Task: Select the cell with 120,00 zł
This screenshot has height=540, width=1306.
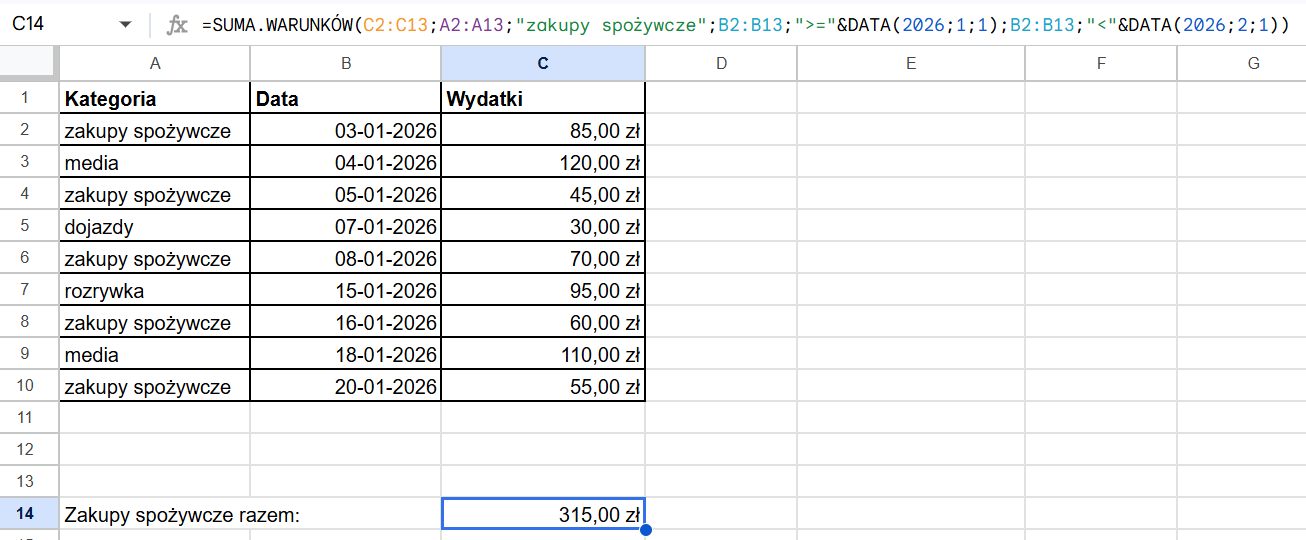Action: pyautogui.click(x=543, y=163)
